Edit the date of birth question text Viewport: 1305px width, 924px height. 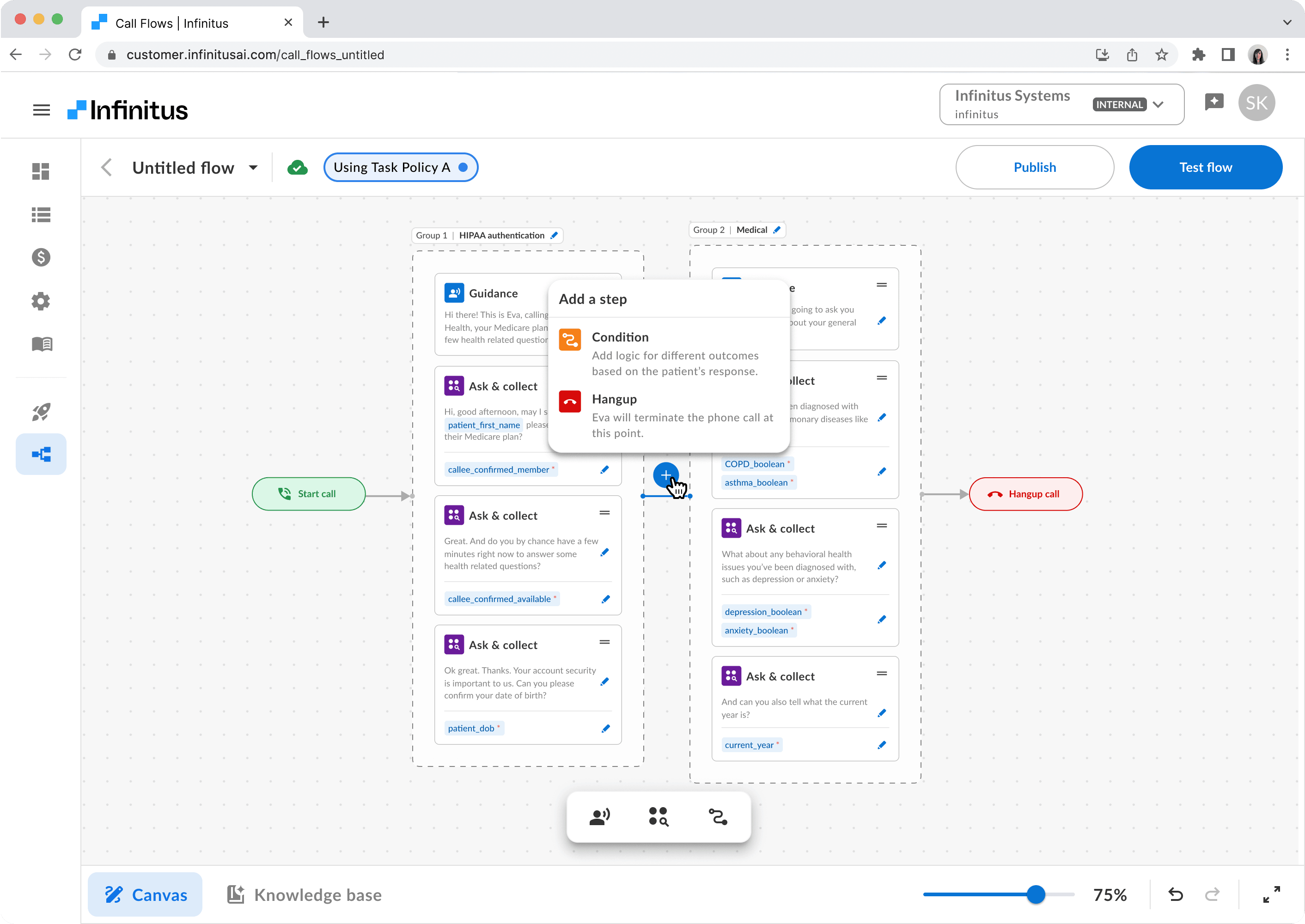pos(604,681)
